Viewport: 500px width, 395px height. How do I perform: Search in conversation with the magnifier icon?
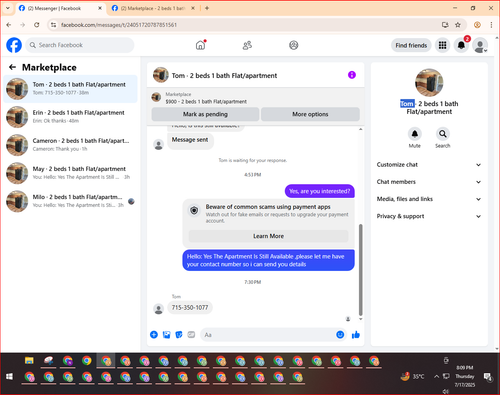coord(442,134)
